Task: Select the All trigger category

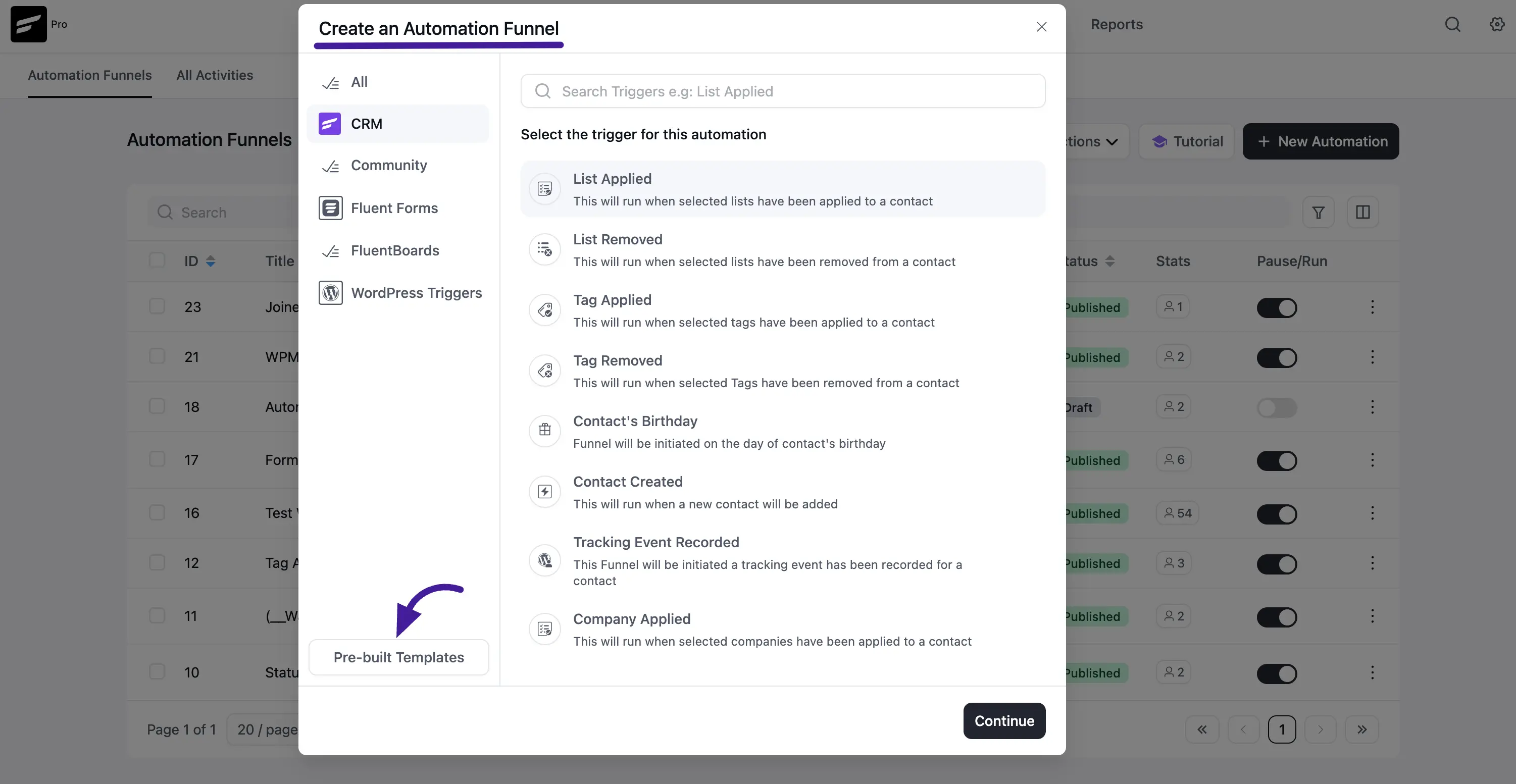Action: coord(398,82)
